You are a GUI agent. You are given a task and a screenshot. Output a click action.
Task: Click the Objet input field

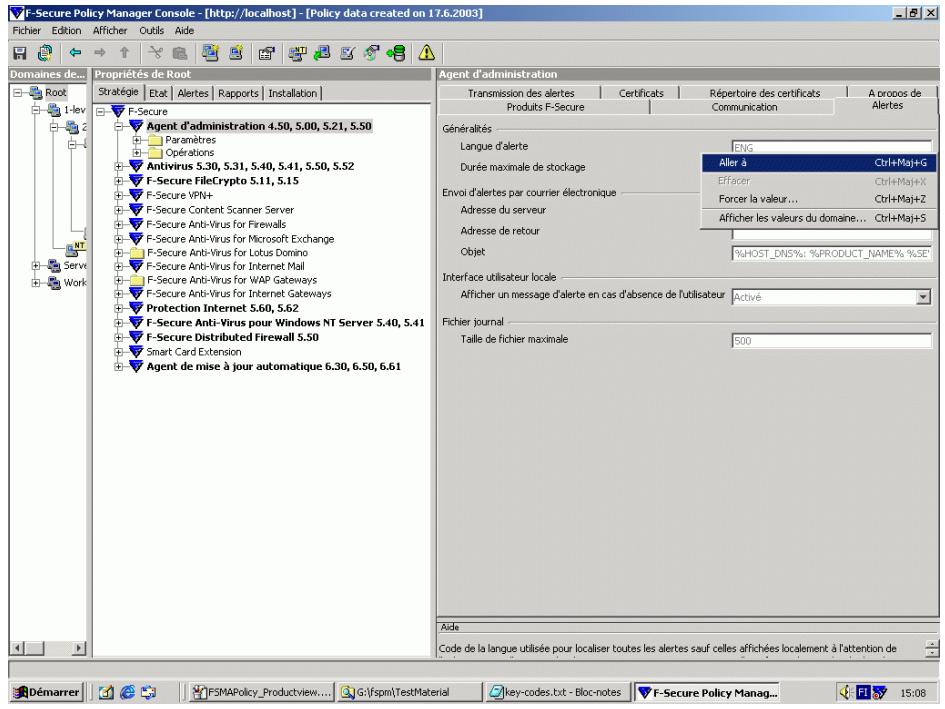click(x=832, y=253)
